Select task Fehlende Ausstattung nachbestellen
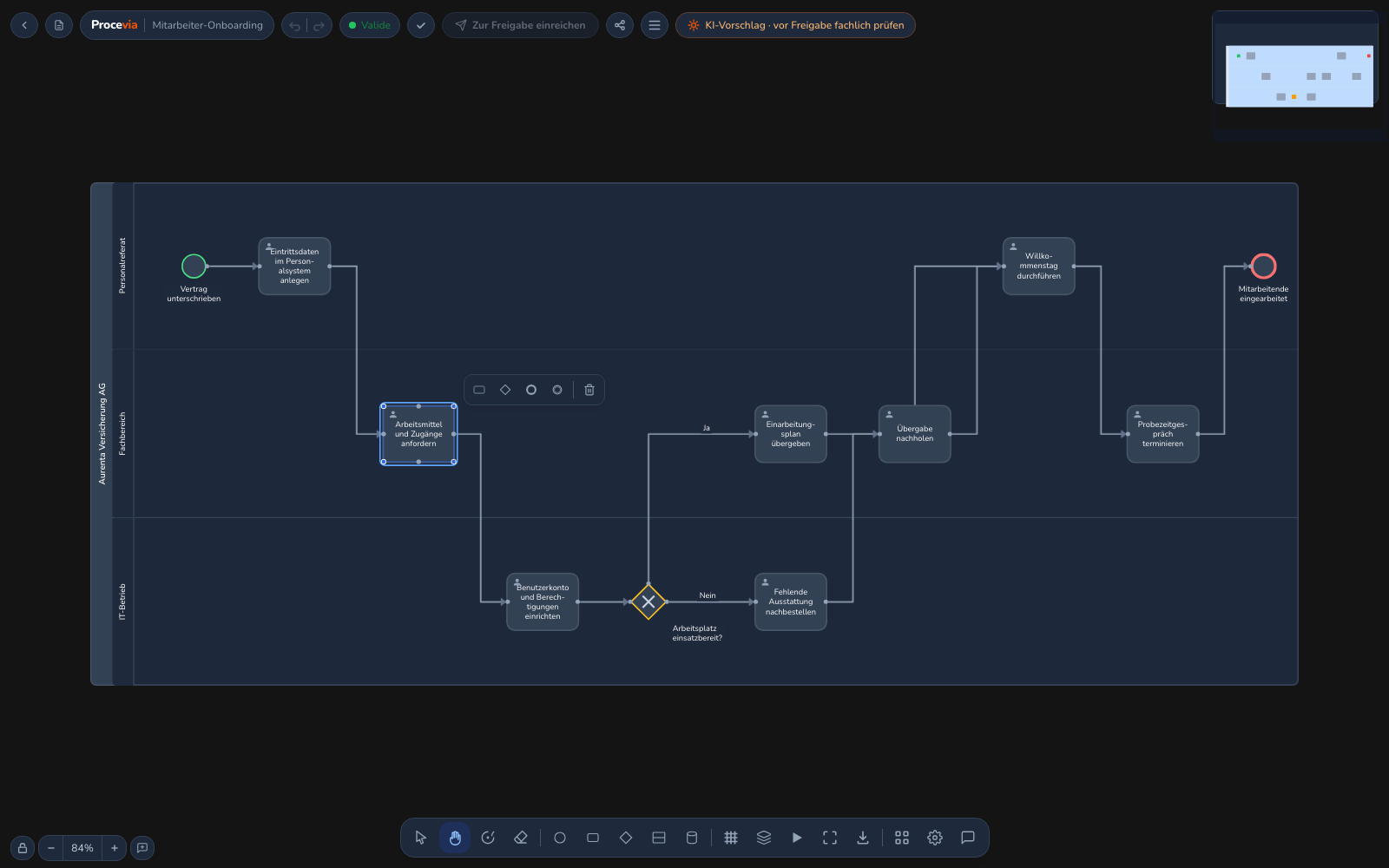Screen dimensions: 1389x868 point(791,602)
